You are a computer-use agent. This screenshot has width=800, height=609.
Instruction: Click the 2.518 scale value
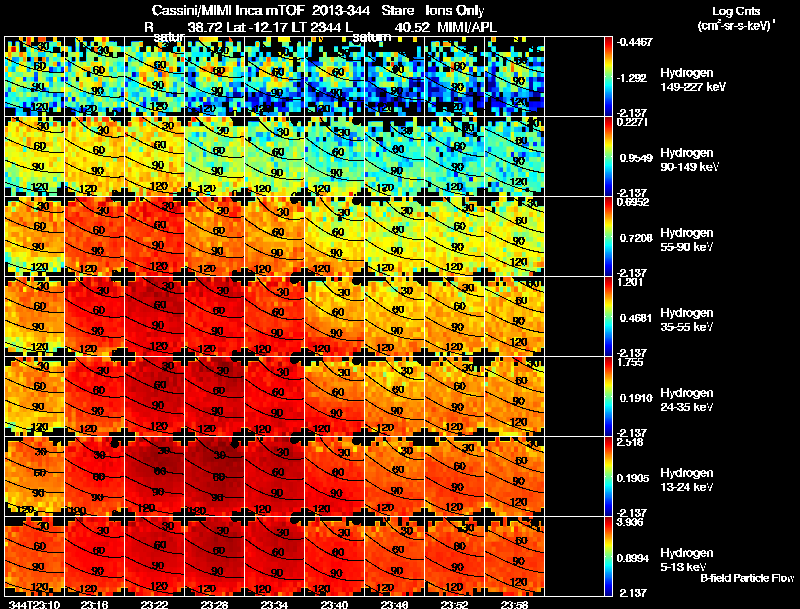tap(630, 442)
